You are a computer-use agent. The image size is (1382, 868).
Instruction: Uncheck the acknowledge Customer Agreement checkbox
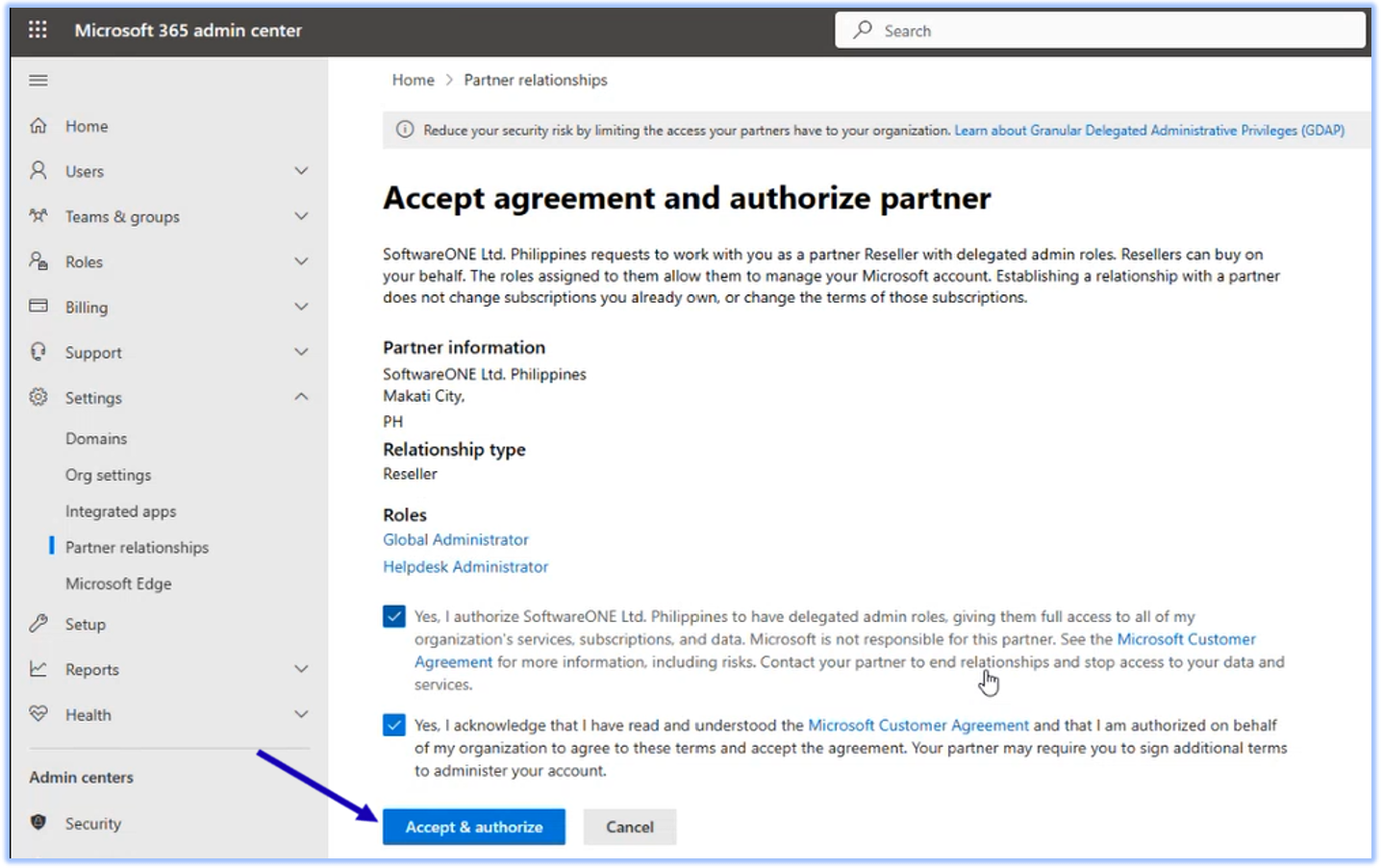(394, 725)
